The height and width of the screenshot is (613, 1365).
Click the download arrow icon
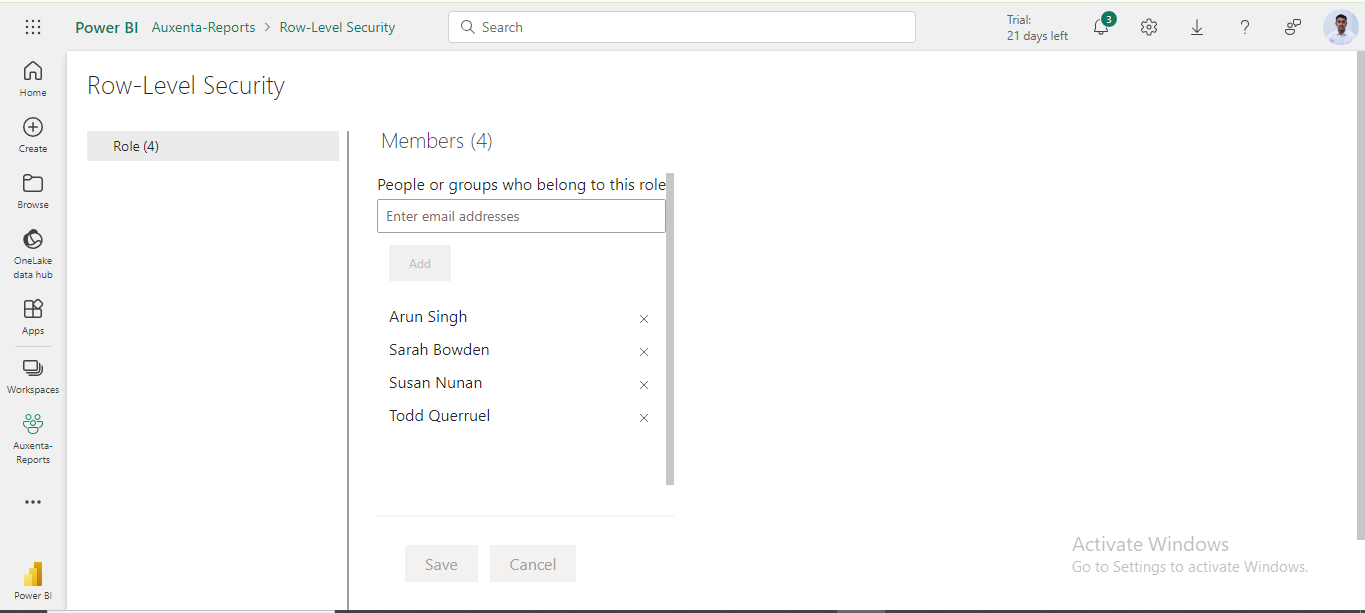1197,27
